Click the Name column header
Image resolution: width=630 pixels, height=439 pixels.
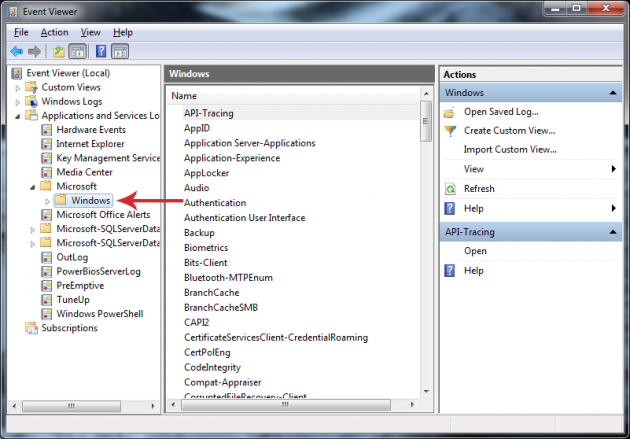point(184,95)
